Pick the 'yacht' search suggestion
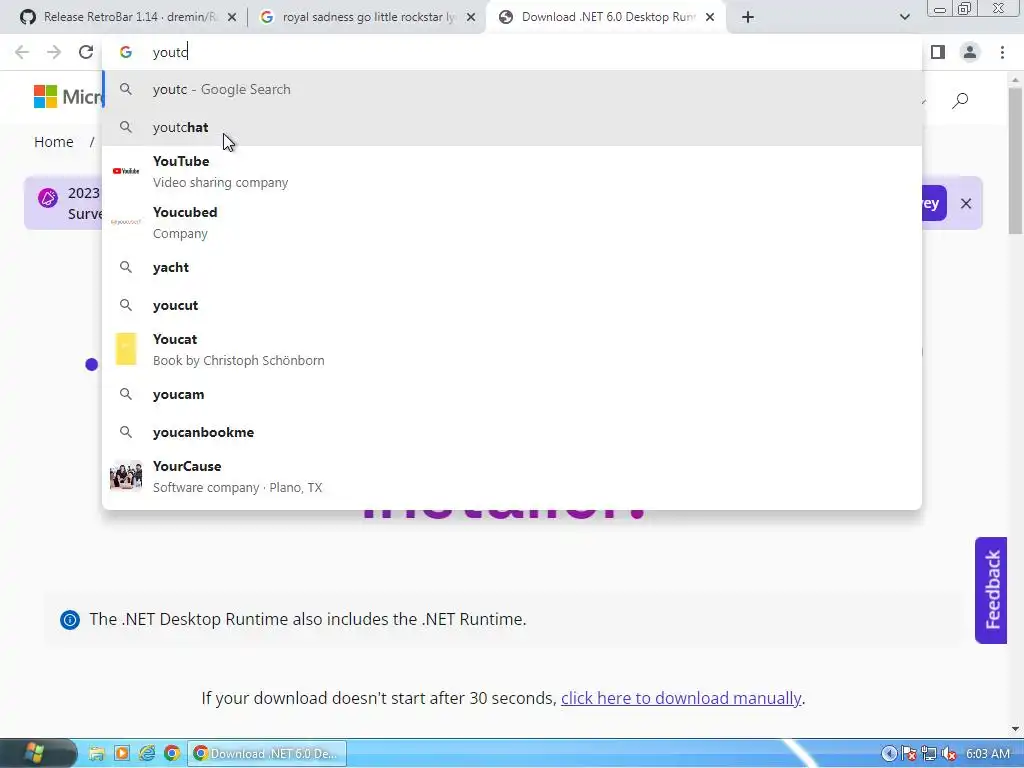Image resolution: width=1024 pixels, height=768 pixels. click(512, 267)
